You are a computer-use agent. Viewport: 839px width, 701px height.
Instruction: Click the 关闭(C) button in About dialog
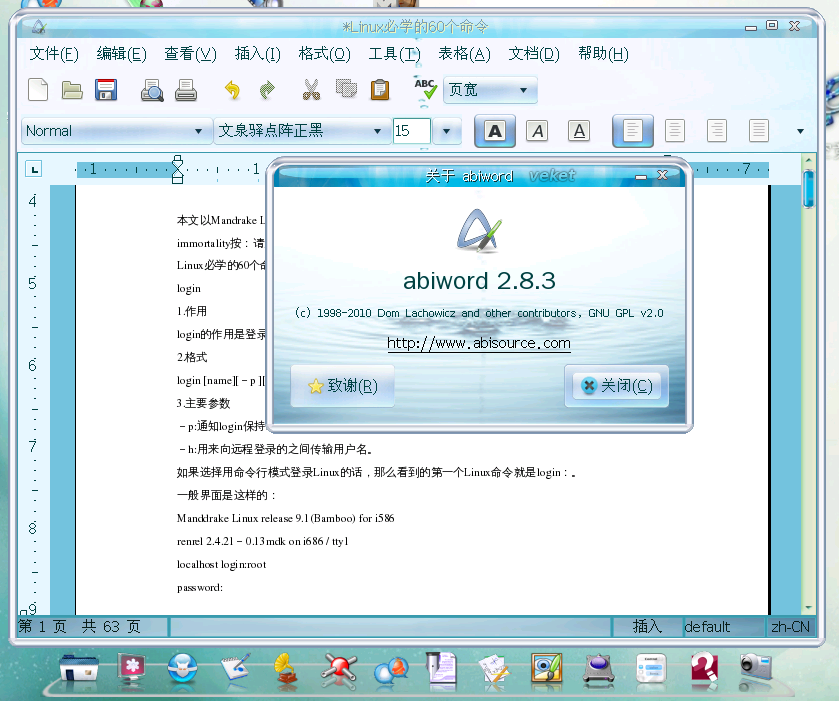[616, 386]
